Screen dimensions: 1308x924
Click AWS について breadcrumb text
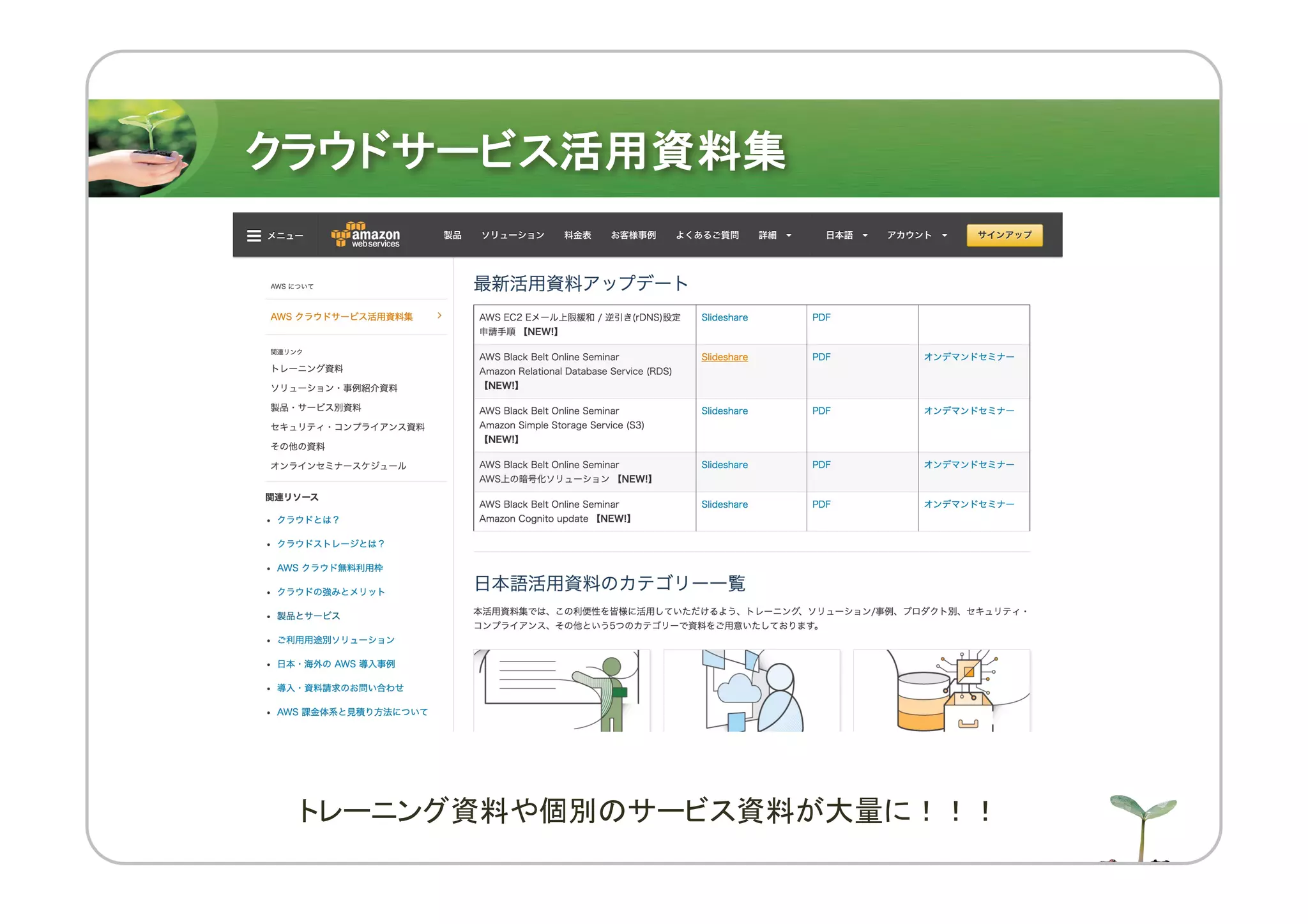292,286
